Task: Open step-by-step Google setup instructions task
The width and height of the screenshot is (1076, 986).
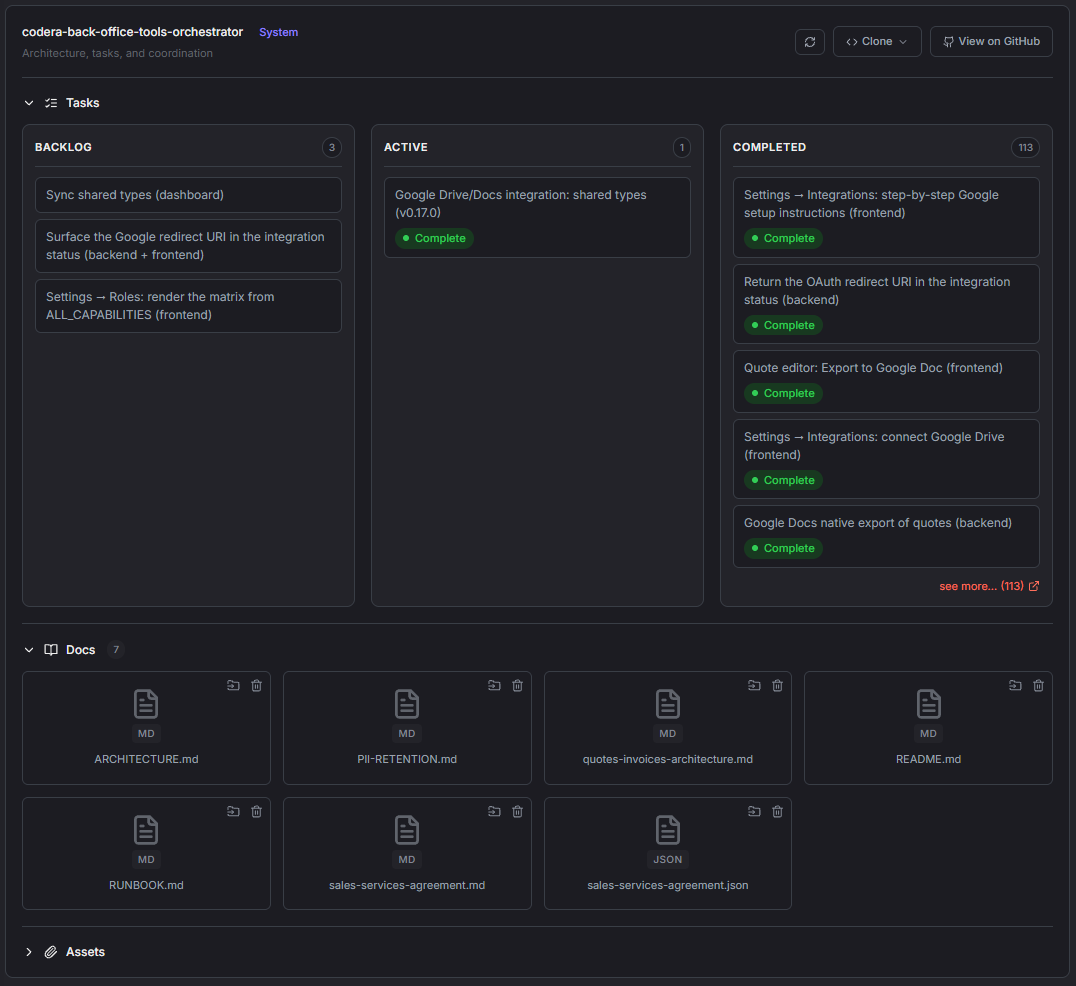Action: pos(886,218)
